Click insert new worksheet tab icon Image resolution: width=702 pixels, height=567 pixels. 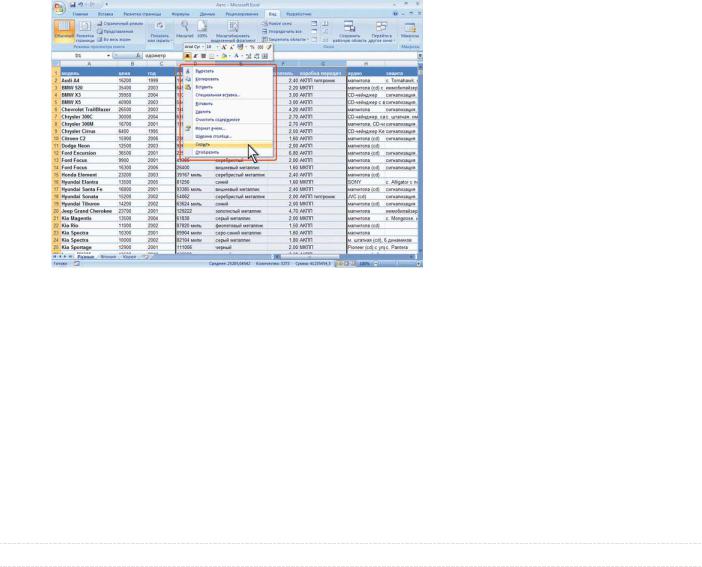tap(146, 257)
